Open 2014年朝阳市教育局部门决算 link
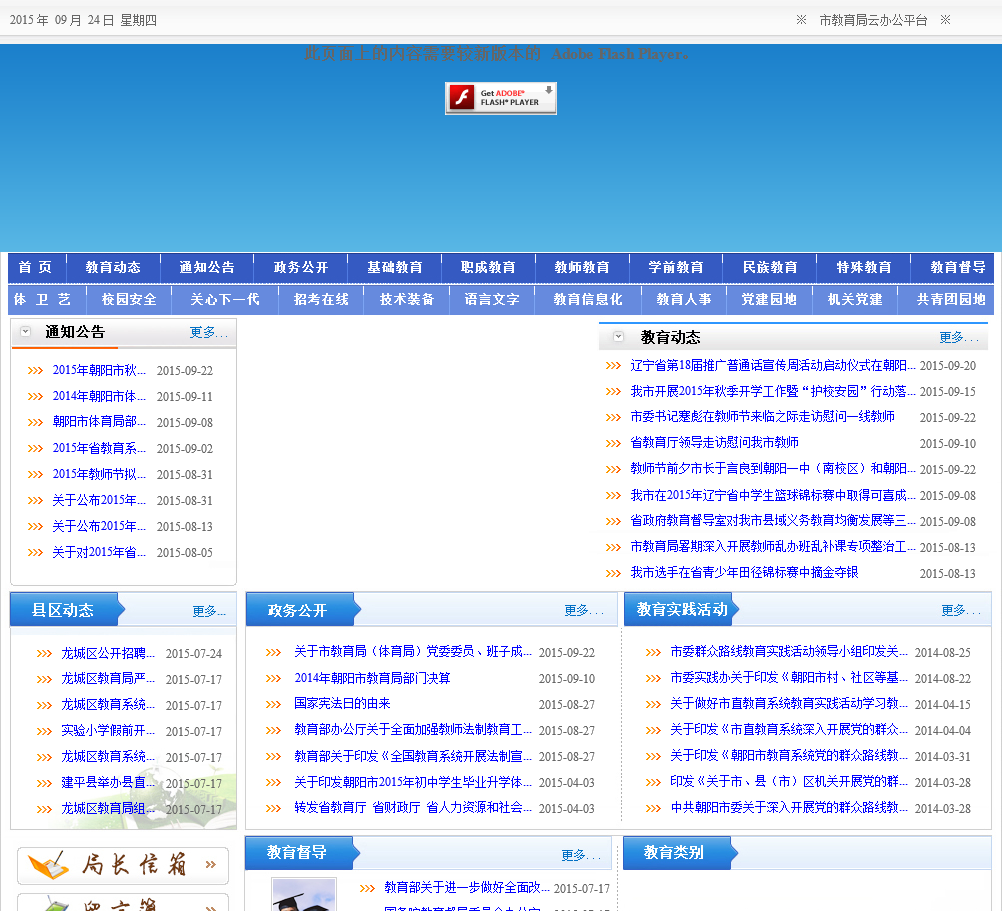Image resolution: width=1002 pixels, height=911 pixels. (373, 678)
